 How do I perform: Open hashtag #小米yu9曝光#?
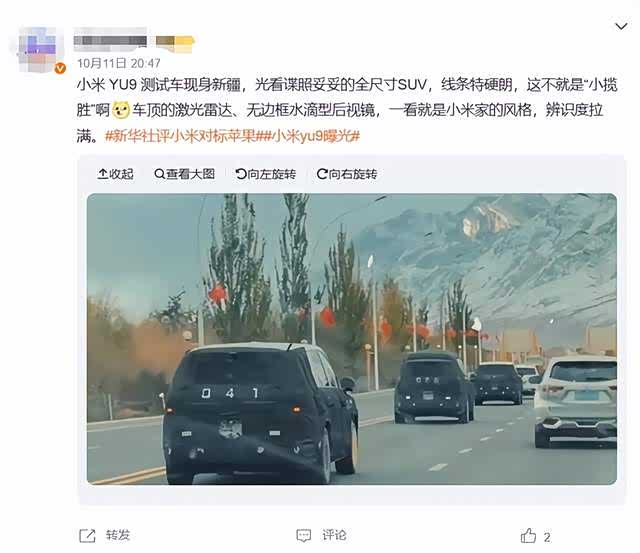click(x=313, y=136)
